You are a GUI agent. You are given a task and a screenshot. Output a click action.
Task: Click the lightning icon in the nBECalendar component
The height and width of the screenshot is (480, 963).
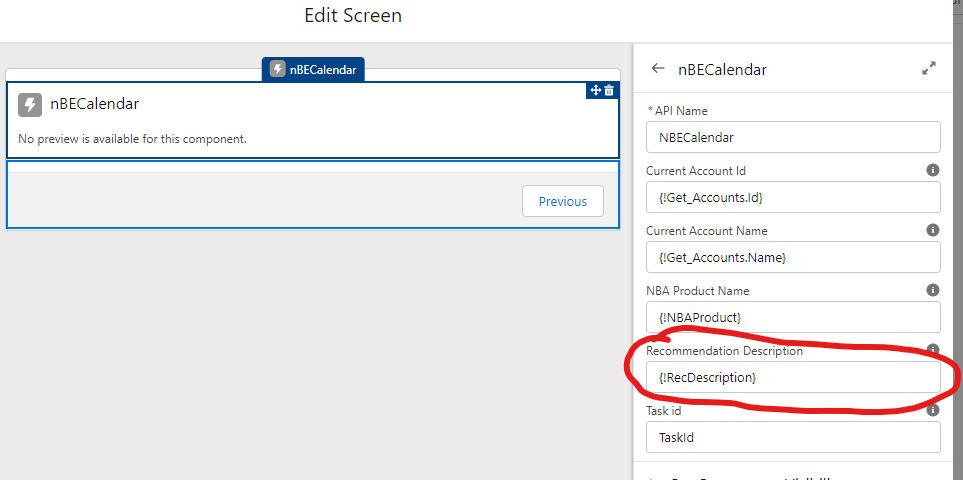[x=30, y=104]
